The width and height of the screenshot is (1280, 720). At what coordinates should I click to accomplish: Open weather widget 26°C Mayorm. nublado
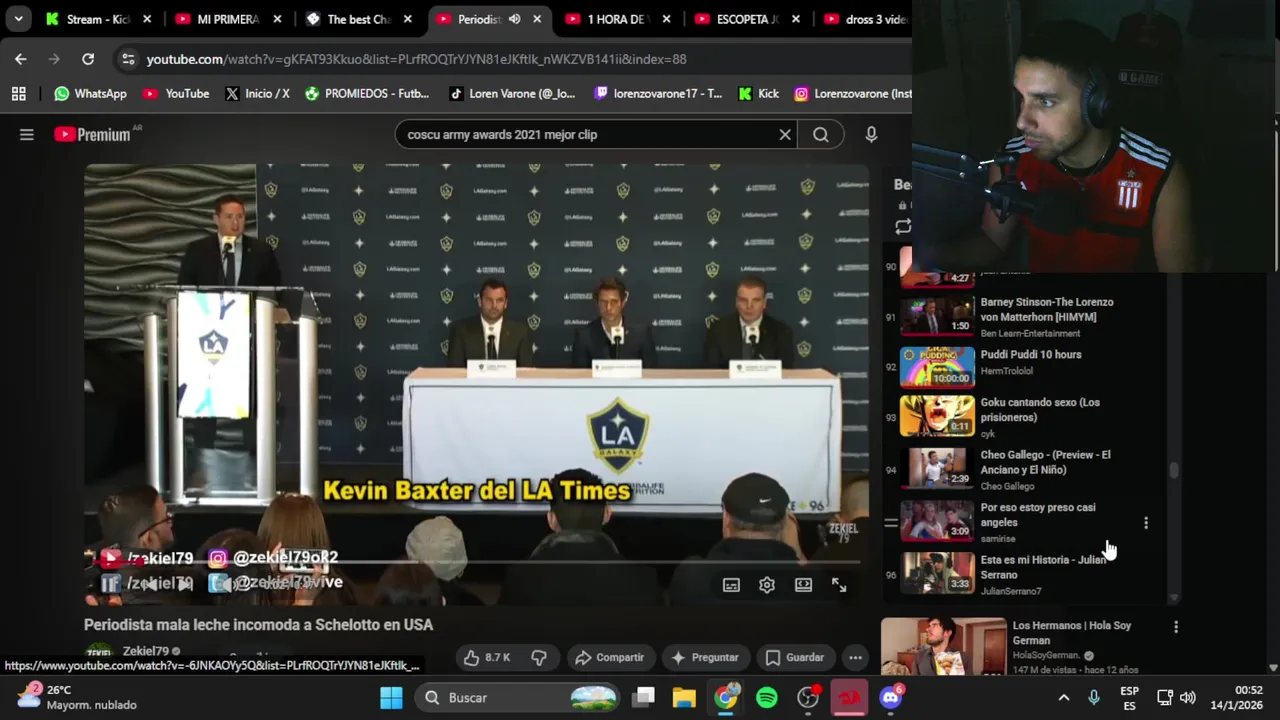pyautogui.click(x=80, y=697)
